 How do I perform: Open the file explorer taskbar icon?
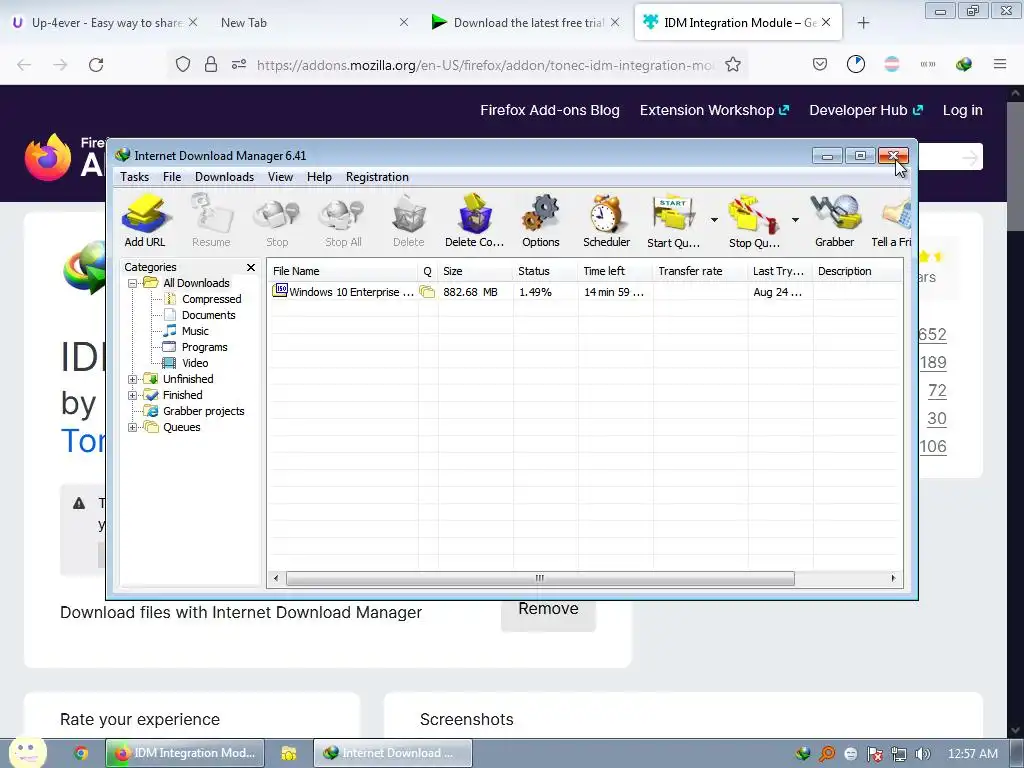tap(289, 753)
